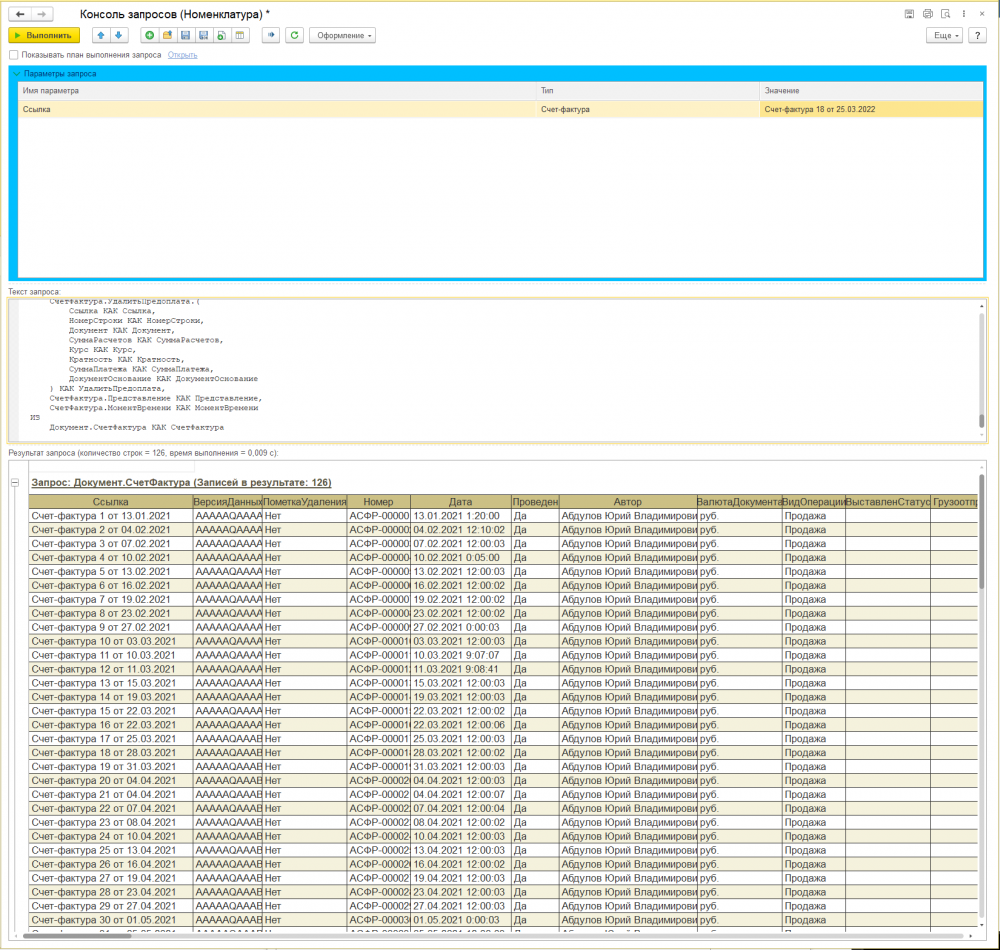
Task: Click the Дата column header
Action: click(x=460, y=502)
